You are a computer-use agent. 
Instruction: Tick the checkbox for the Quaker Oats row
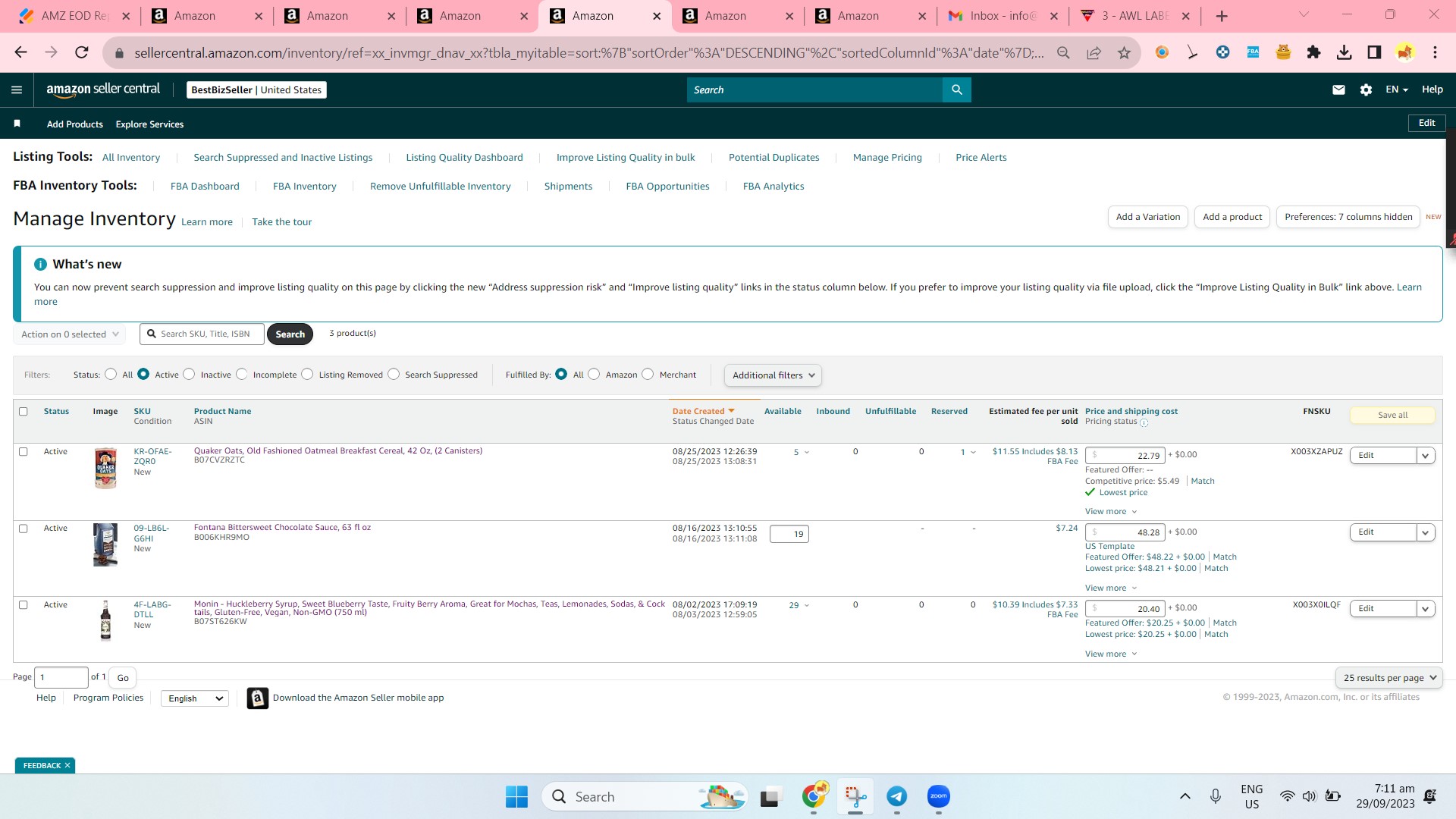point(24,451)
